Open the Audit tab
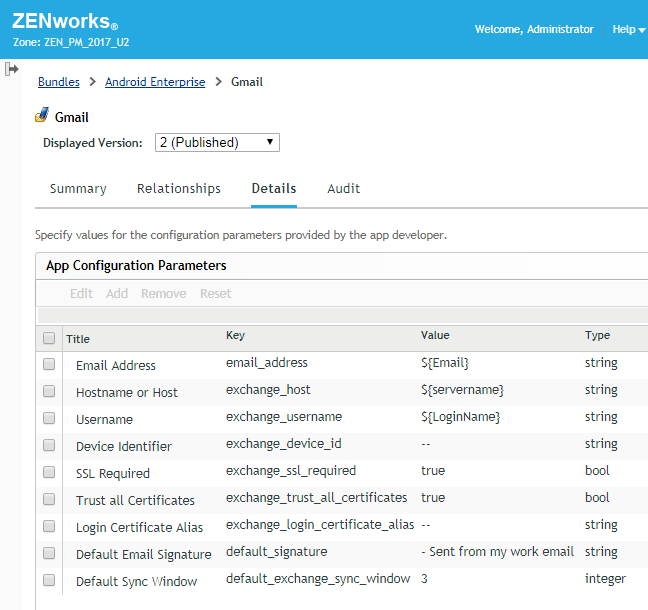Viewport: 648px width, 610px height. tap(344, 188)
